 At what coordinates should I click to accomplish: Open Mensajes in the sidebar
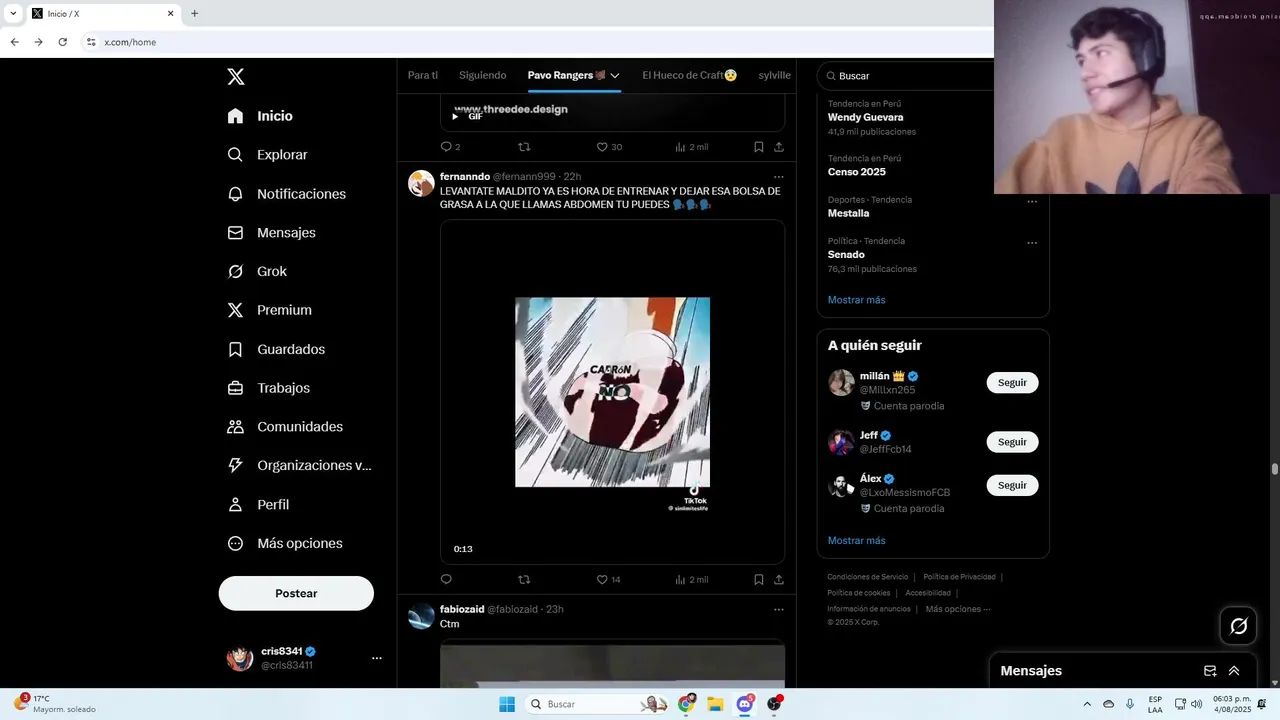[271, 232]
